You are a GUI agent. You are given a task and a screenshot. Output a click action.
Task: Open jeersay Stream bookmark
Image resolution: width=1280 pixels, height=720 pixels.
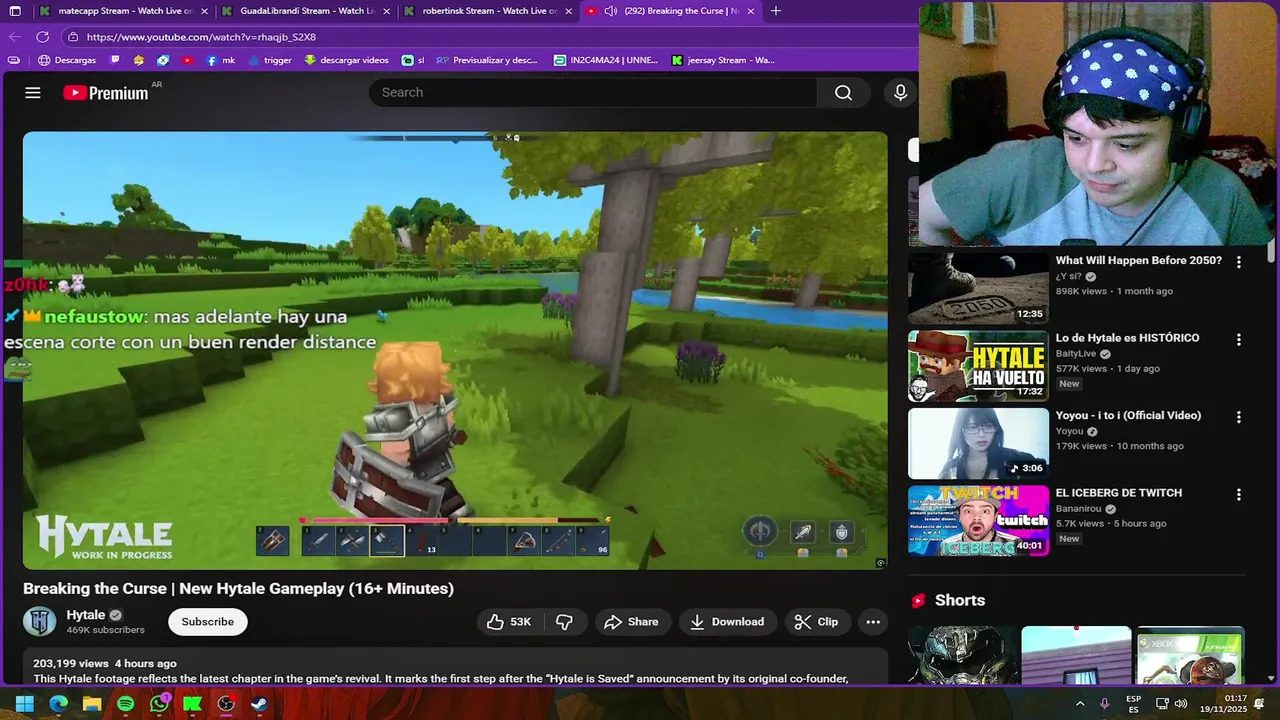coord(723,60)
